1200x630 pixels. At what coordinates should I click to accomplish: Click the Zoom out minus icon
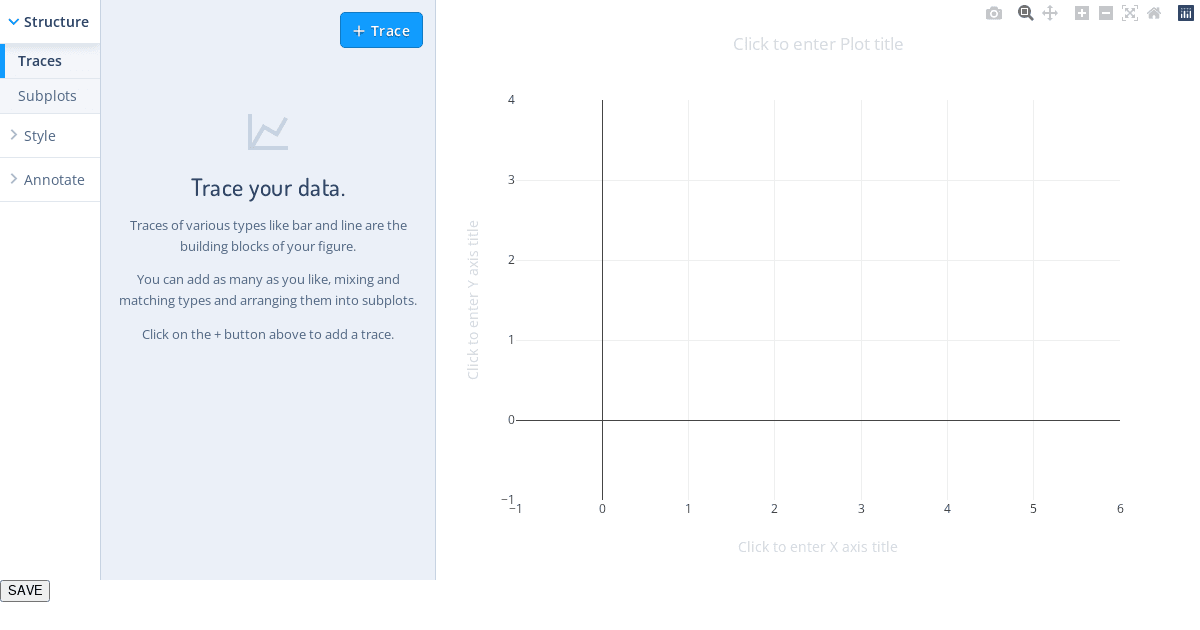coord(1106,13)
